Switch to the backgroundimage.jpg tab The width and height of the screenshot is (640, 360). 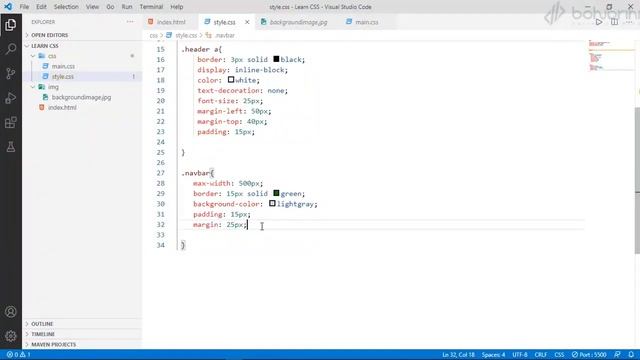(x=298, y=22)
